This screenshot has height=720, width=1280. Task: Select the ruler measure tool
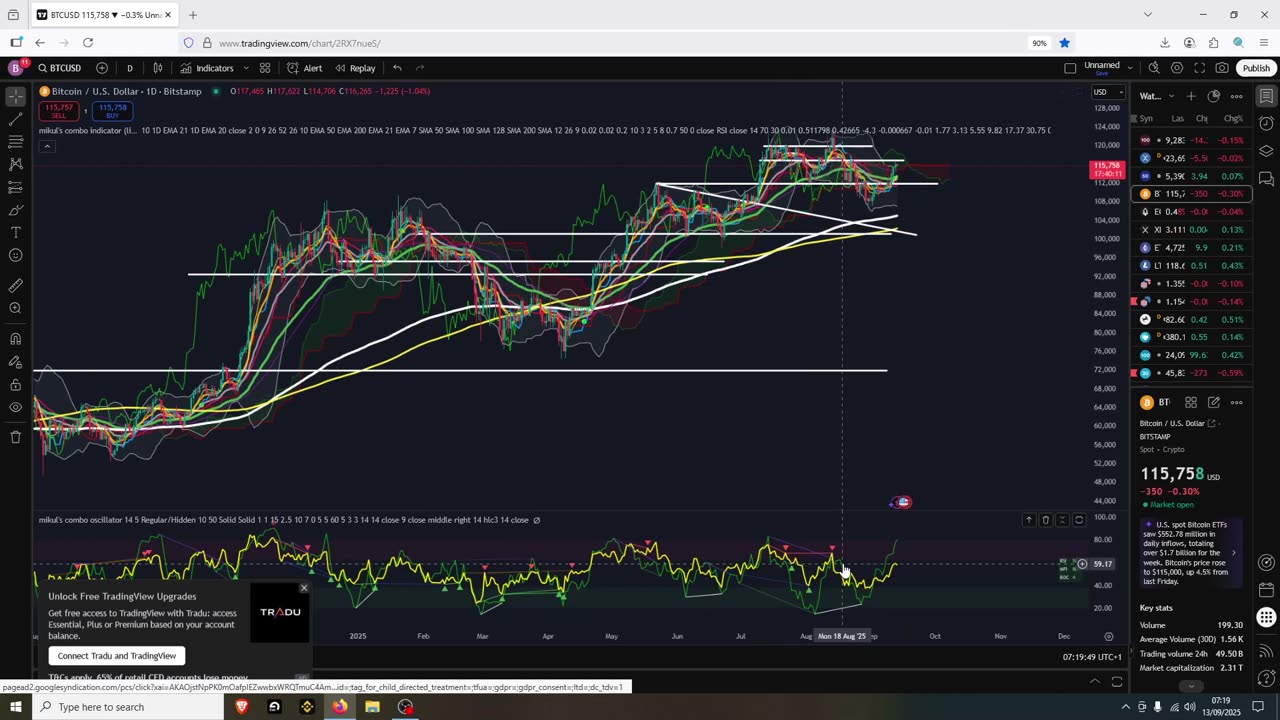coord(16,286)
